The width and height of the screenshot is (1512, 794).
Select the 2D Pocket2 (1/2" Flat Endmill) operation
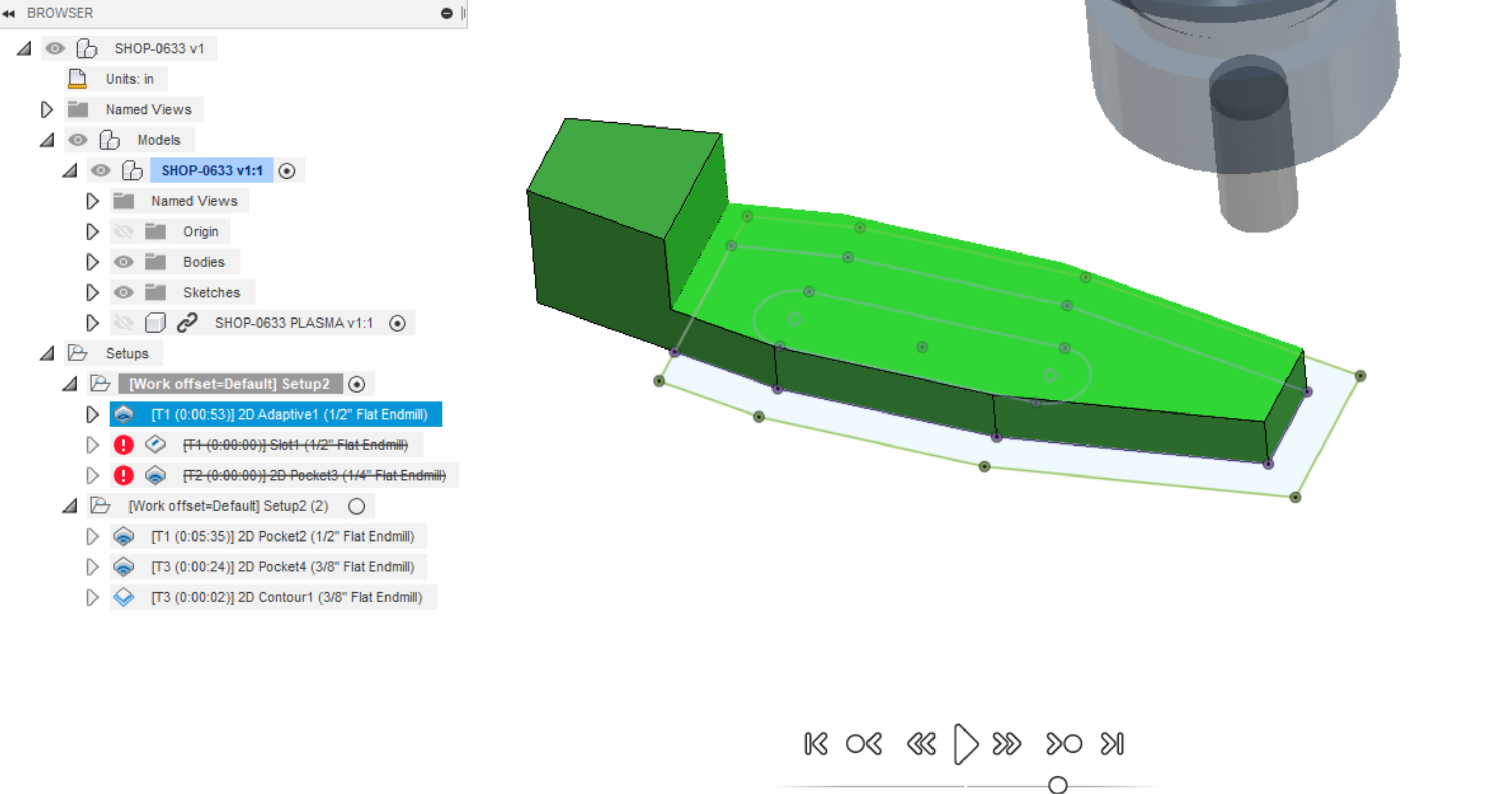pos(283,537)
